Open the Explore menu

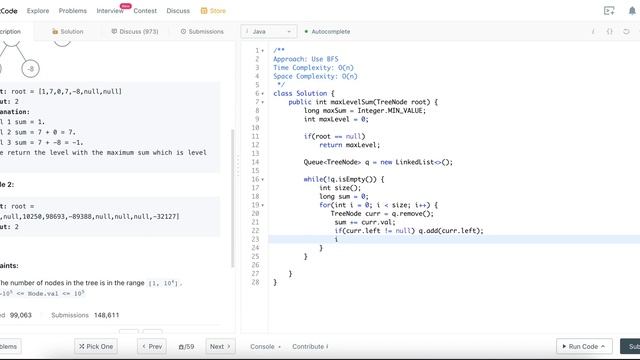38,11
